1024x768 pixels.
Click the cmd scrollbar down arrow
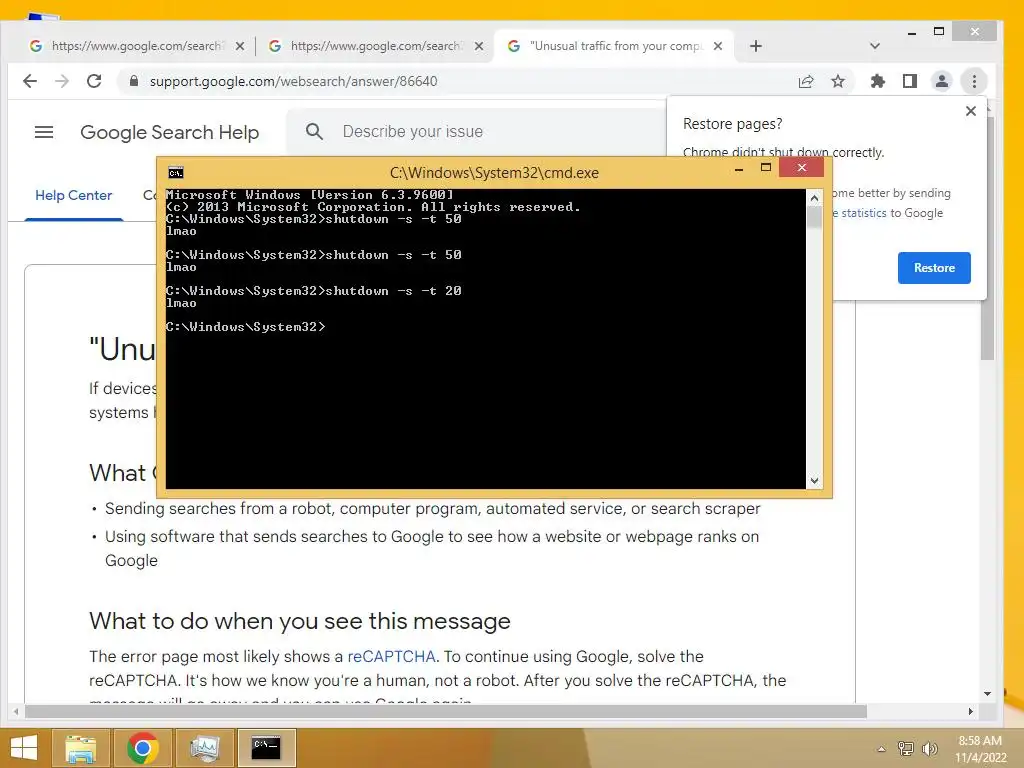tap(814, 481)
